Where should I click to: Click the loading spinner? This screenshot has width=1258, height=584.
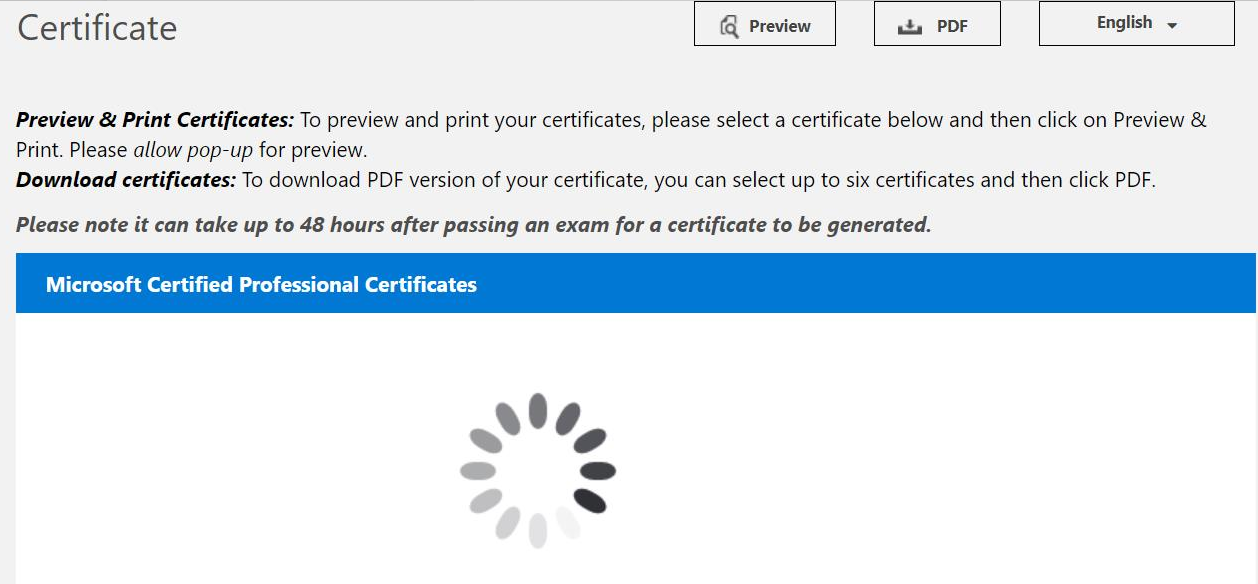coord(537,470)
